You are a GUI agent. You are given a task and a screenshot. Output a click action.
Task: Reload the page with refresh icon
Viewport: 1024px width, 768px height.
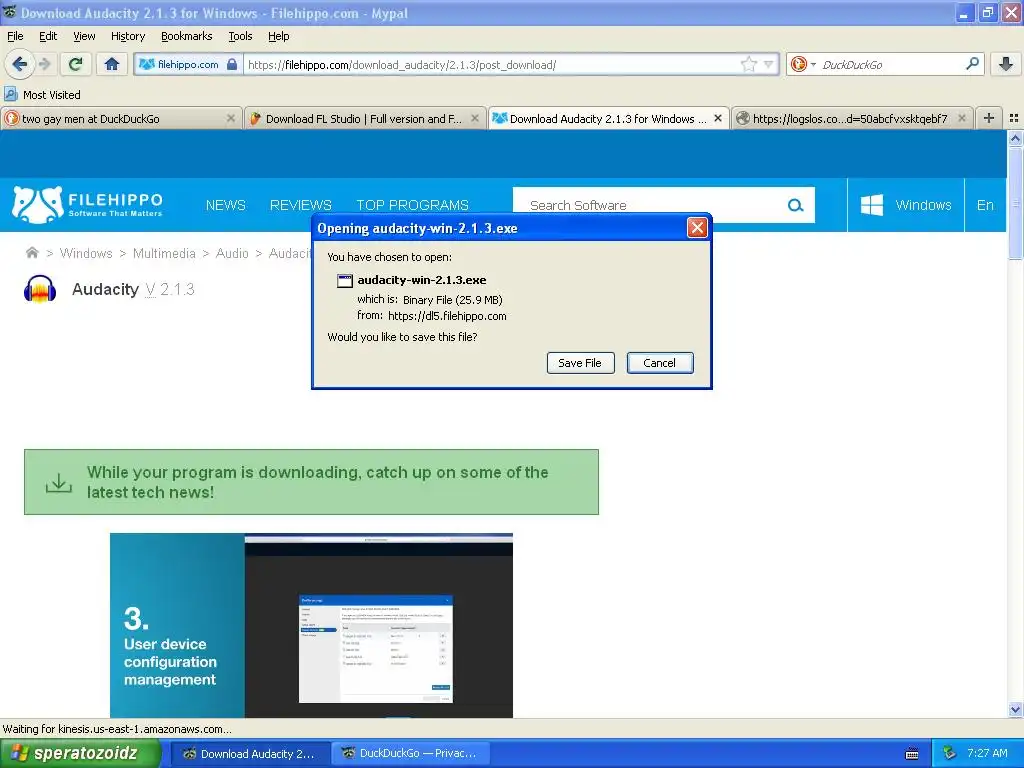[76, 64]
